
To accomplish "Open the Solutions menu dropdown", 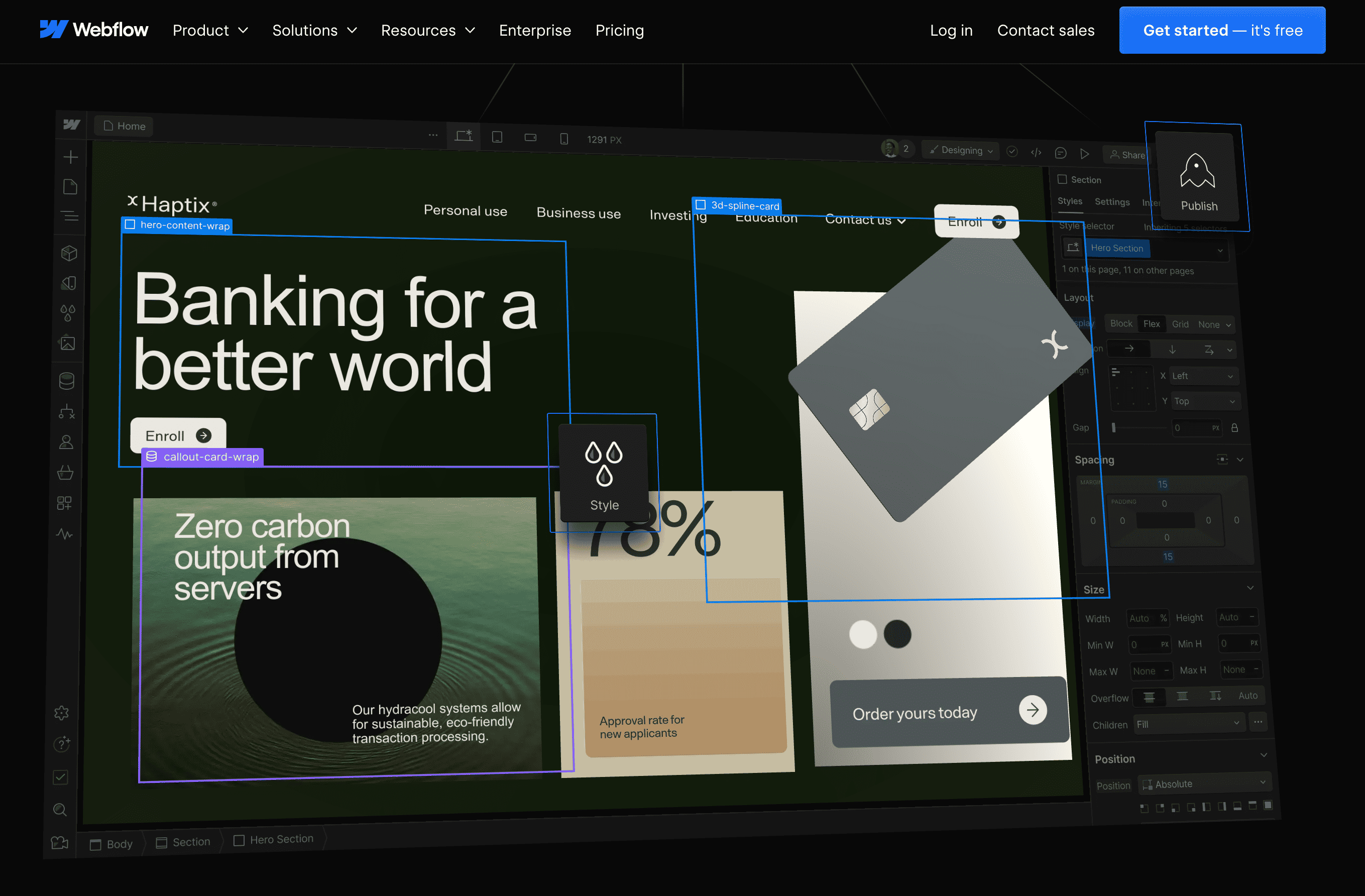I will pyautogui.click(x=314, y=31).
